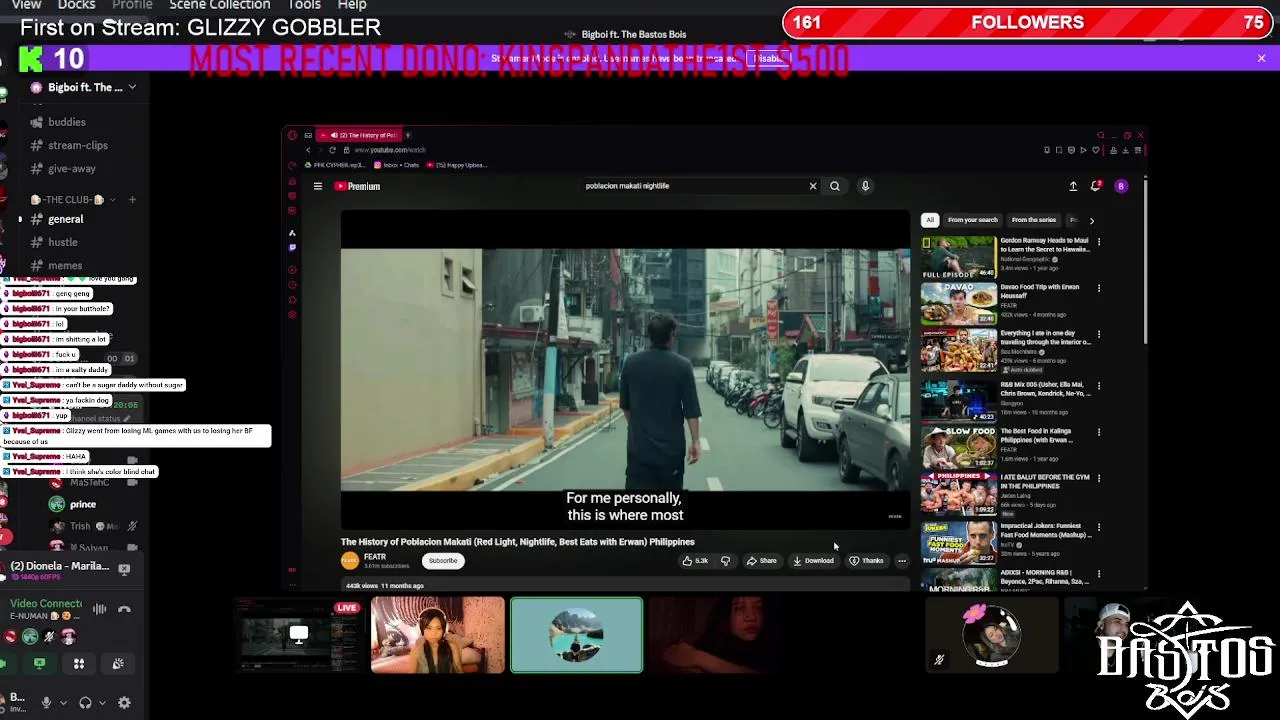Go back in the browser
The width and height of the screenshot is (1280, 720).
click(308, 150)
